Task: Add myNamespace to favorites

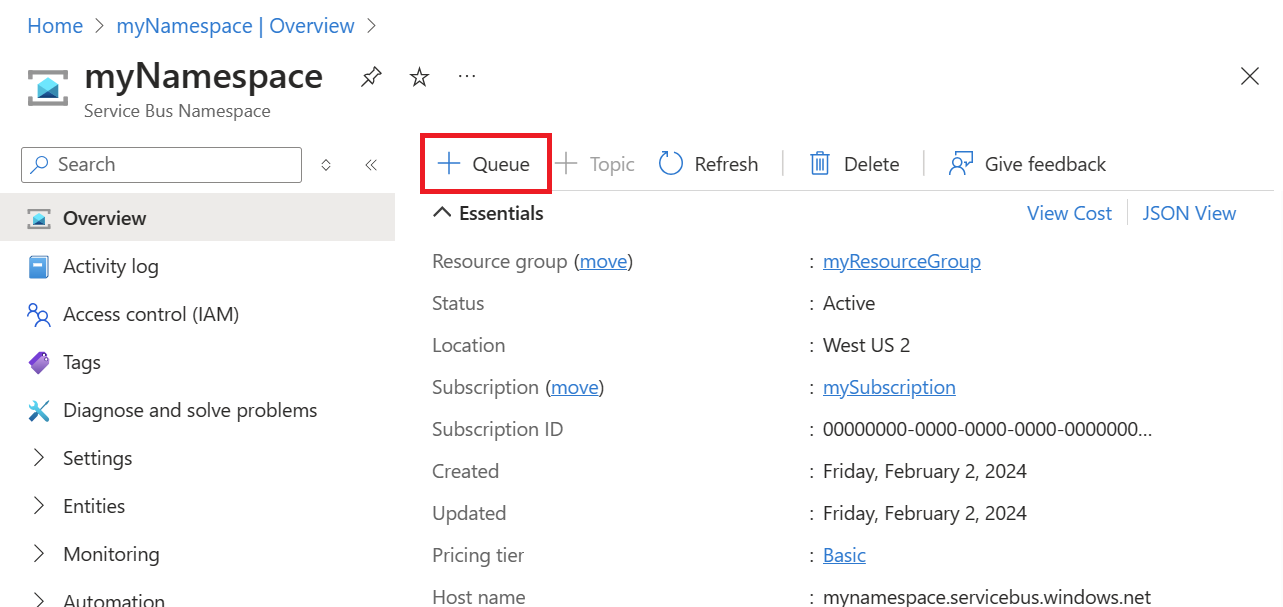Action: pyautogui.click(x=419, y=76)
